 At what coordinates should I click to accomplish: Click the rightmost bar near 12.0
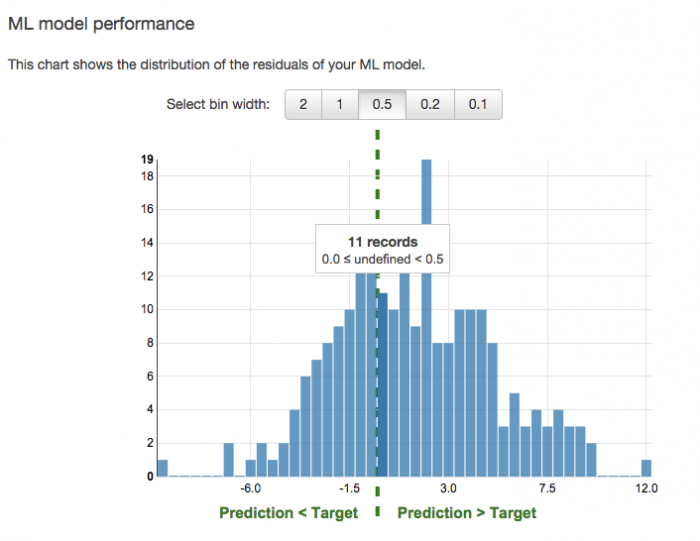(x=646, y=468)
